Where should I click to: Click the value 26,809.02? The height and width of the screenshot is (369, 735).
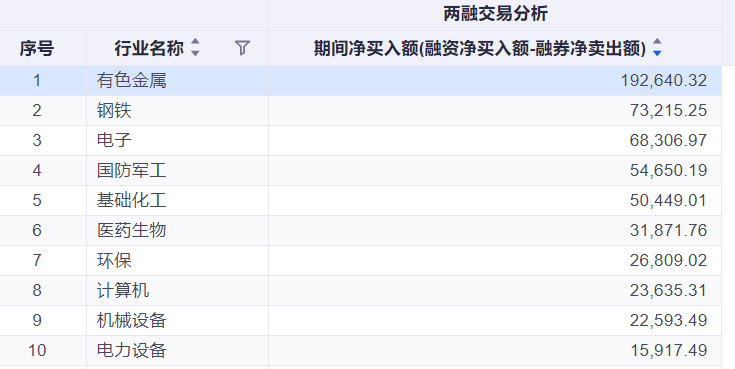668,261
